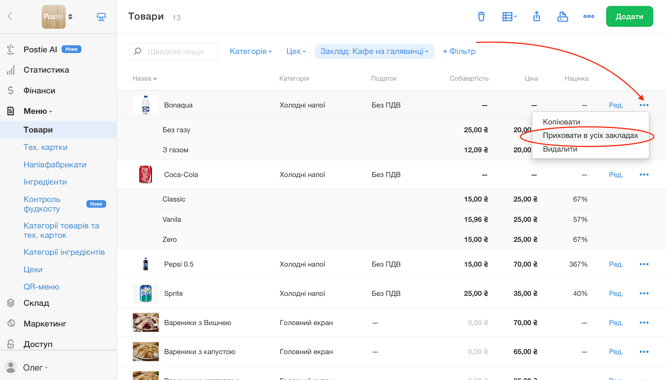This screenshot has width=670, height=380.
Task: Open Тех. картки in the sidebar
Action: click(x=45, y=147)
